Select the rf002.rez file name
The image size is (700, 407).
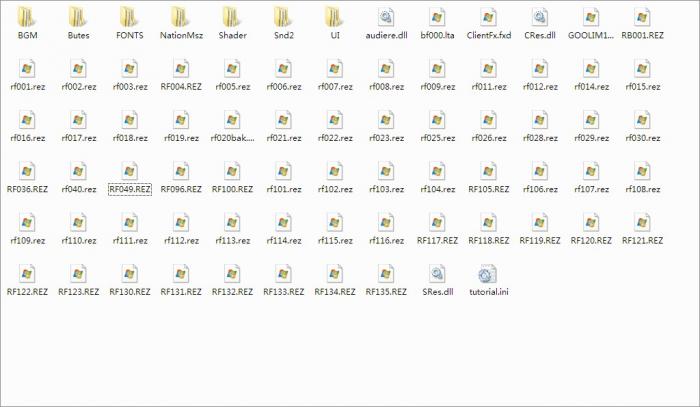pos(79,87)
